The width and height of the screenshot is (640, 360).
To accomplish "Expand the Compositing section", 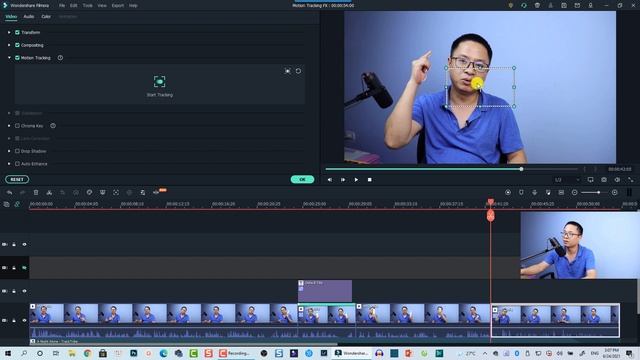I will (9, 45).
